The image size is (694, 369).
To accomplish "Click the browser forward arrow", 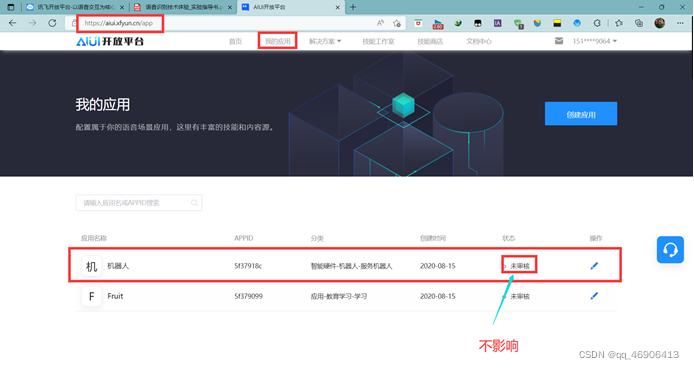I will pyautogui.click(x=32, y=23).
